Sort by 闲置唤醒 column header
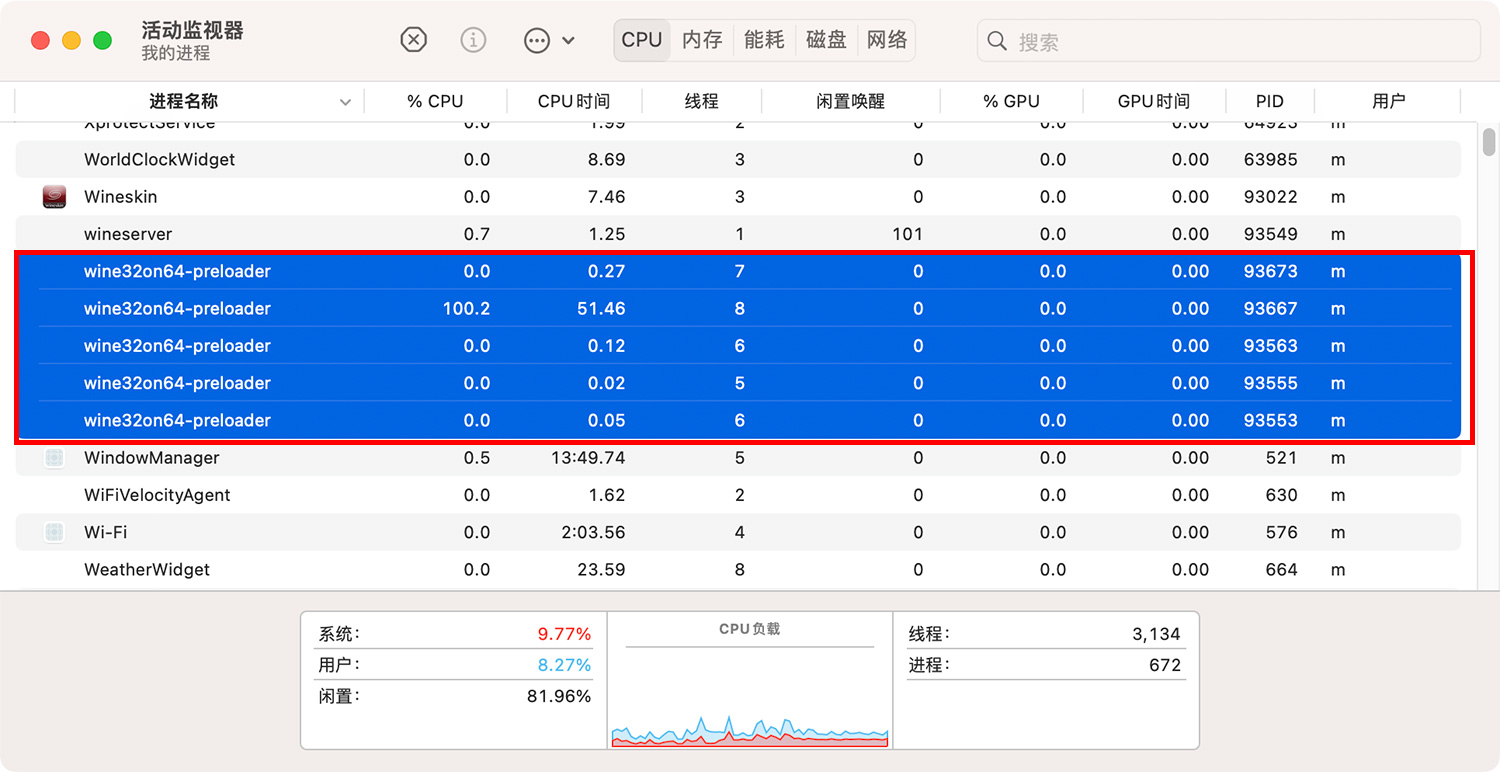Screen dimensions: 1500x772 tap(851, 101)
